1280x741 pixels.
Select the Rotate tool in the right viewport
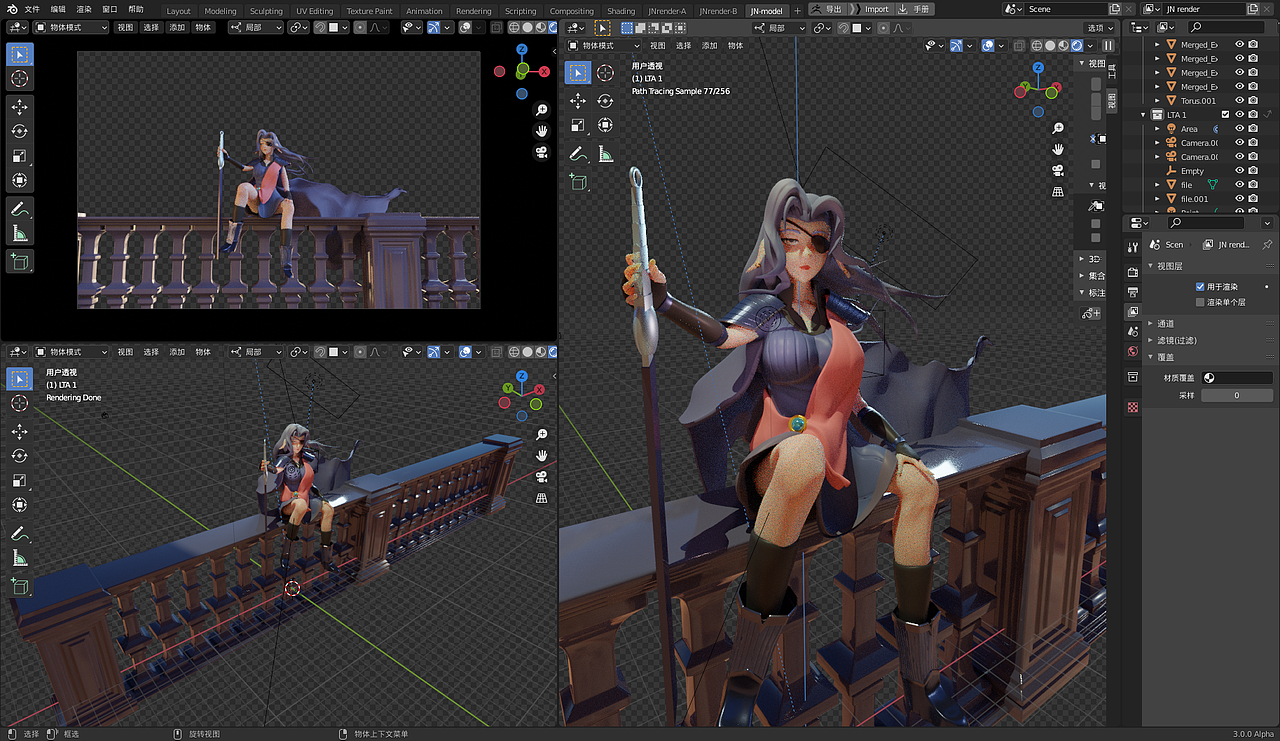coord(605,100)
